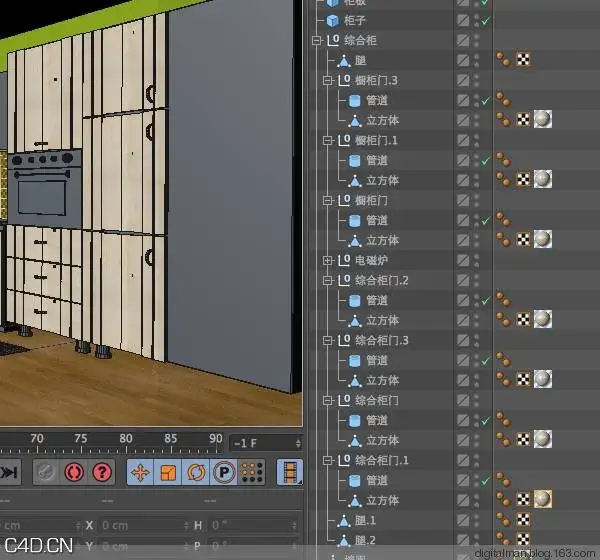Collapse the 橱柜门.3 group
Image resolution: width=600 pixels, height=560 pixels.
click(327, 80)
